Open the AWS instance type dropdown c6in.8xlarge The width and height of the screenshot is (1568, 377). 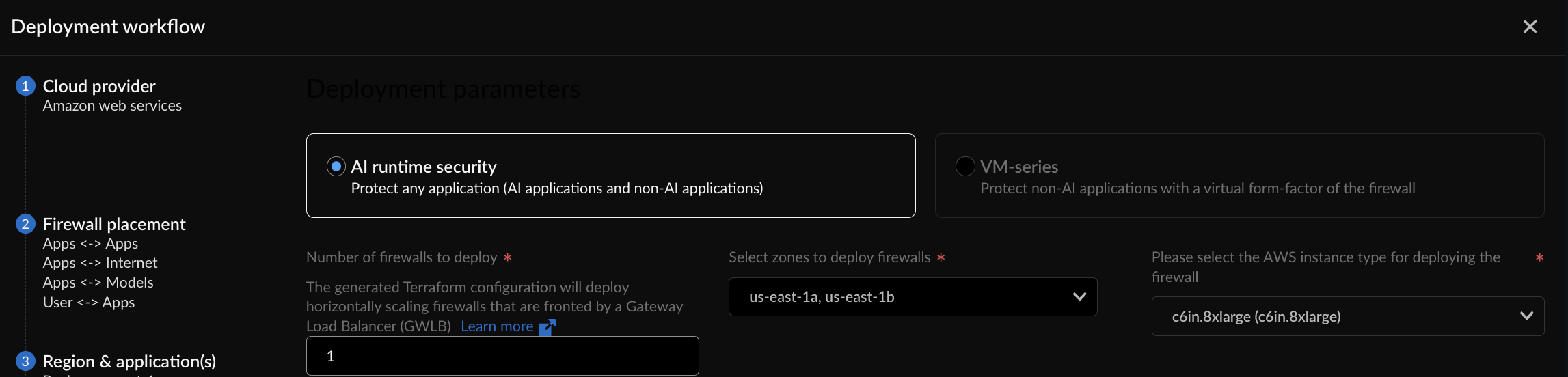pyautogui.click(x=1333, y=317)
